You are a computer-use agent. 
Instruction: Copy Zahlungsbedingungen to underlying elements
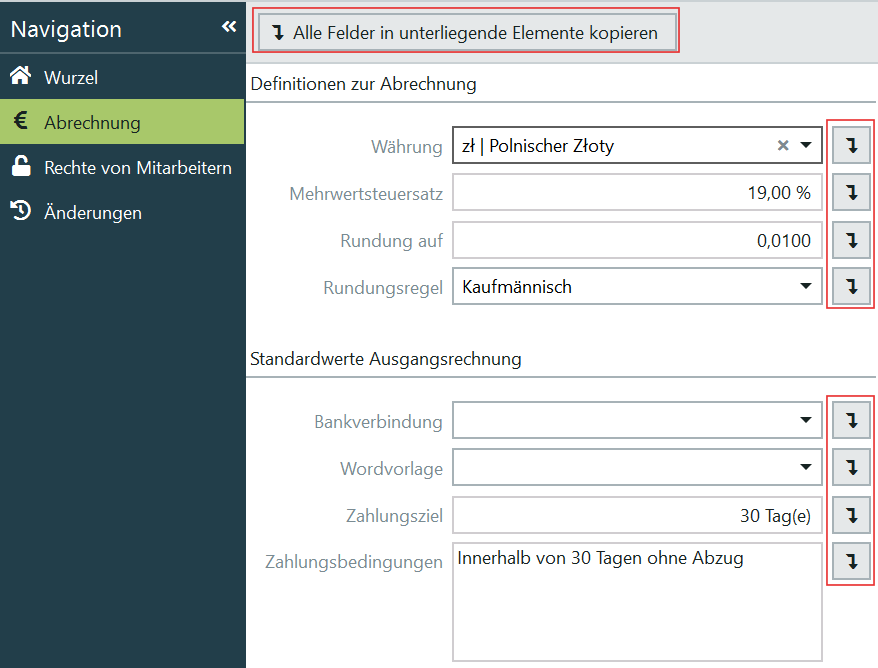click(851, 562)
